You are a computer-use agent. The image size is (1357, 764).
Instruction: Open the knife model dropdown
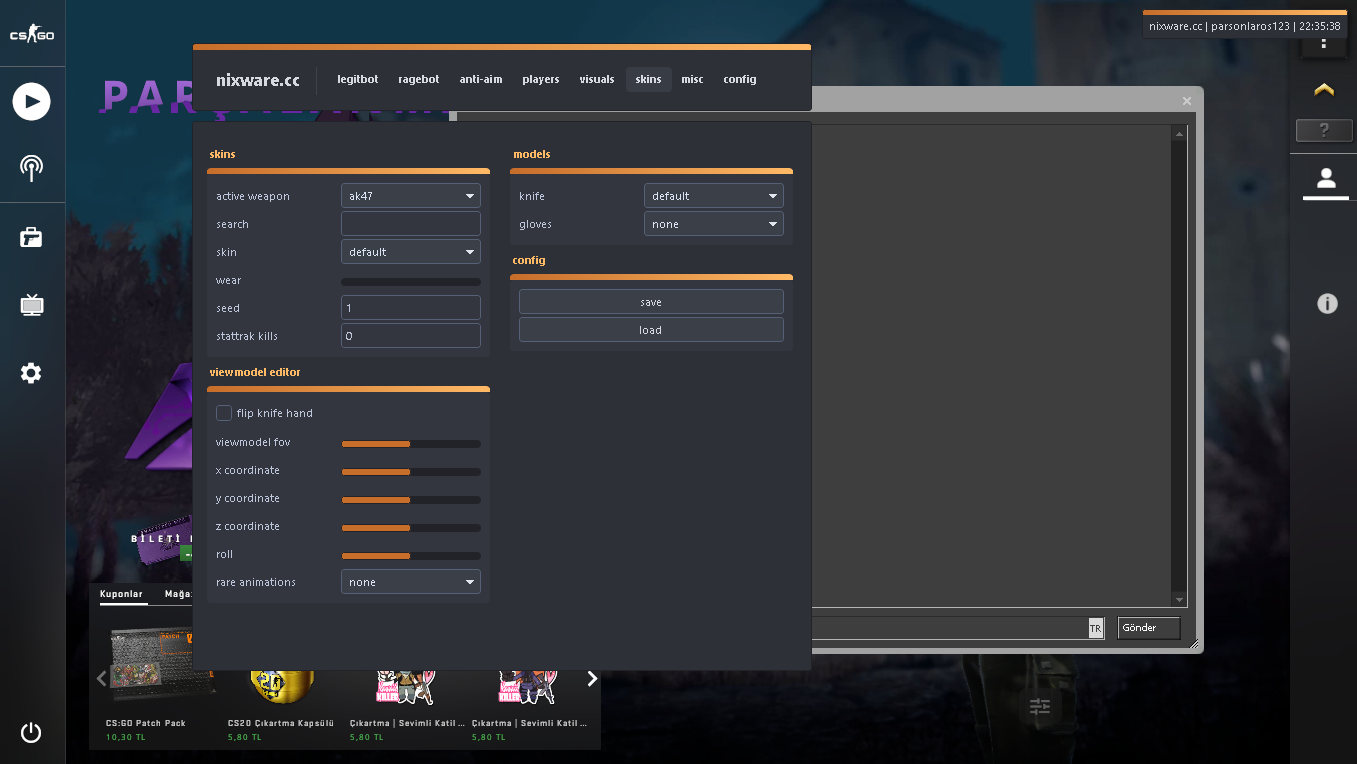point(714,196)
